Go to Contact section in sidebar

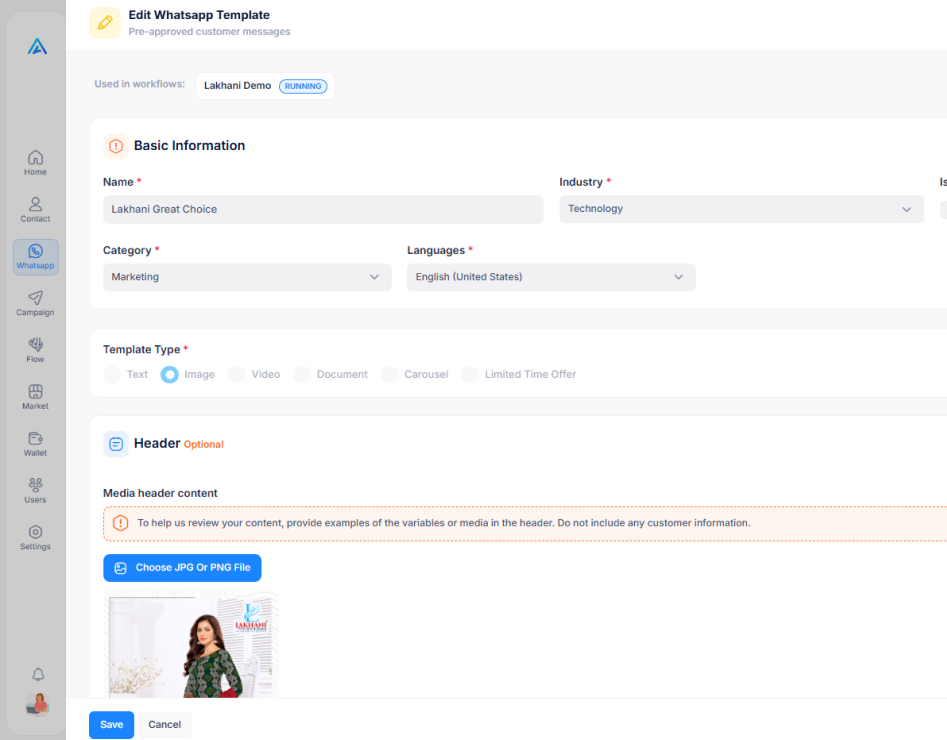click(35, 210)
